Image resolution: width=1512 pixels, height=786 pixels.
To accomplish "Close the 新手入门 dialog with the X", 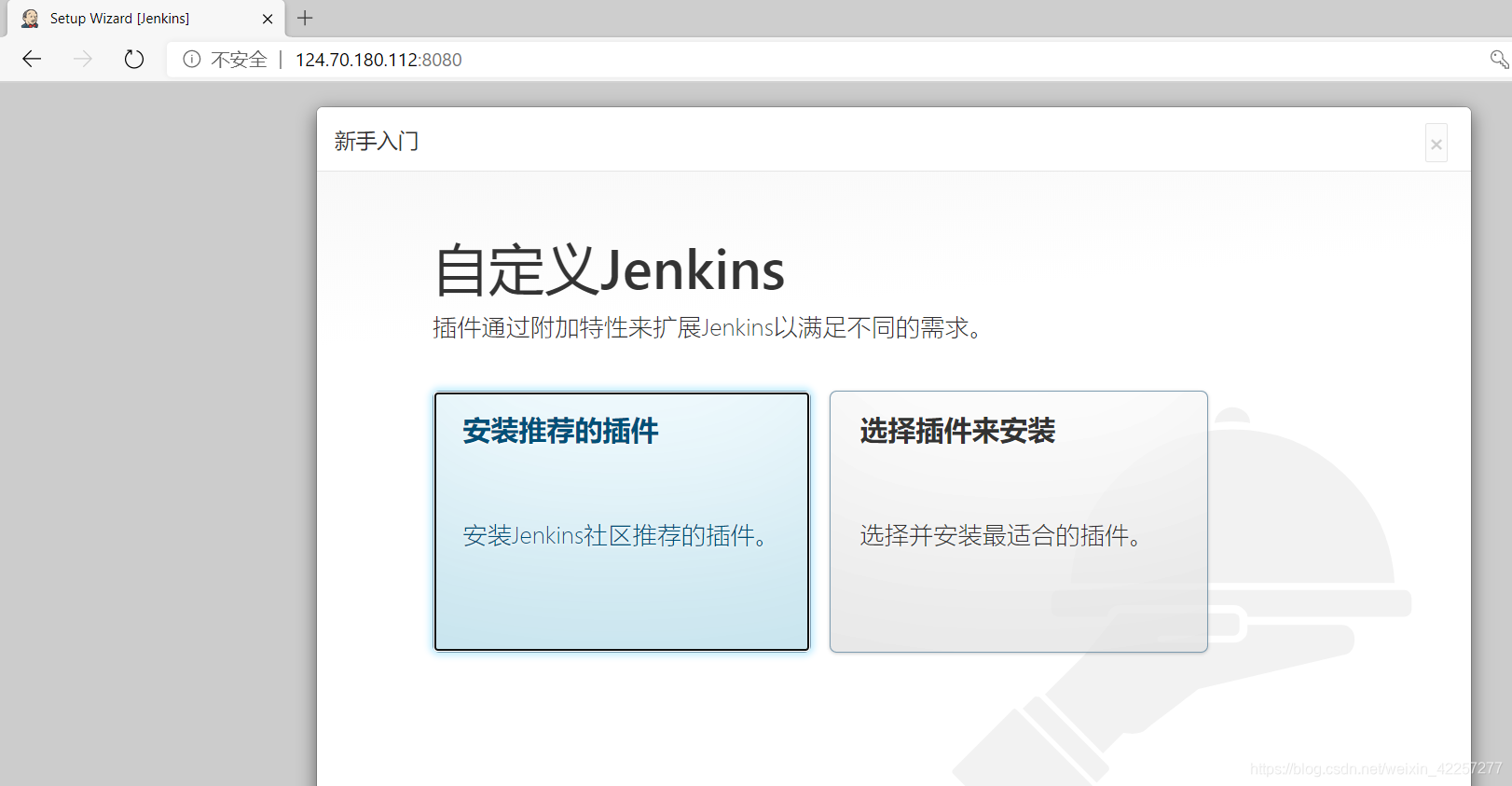I will click(x=1436, y=144).
